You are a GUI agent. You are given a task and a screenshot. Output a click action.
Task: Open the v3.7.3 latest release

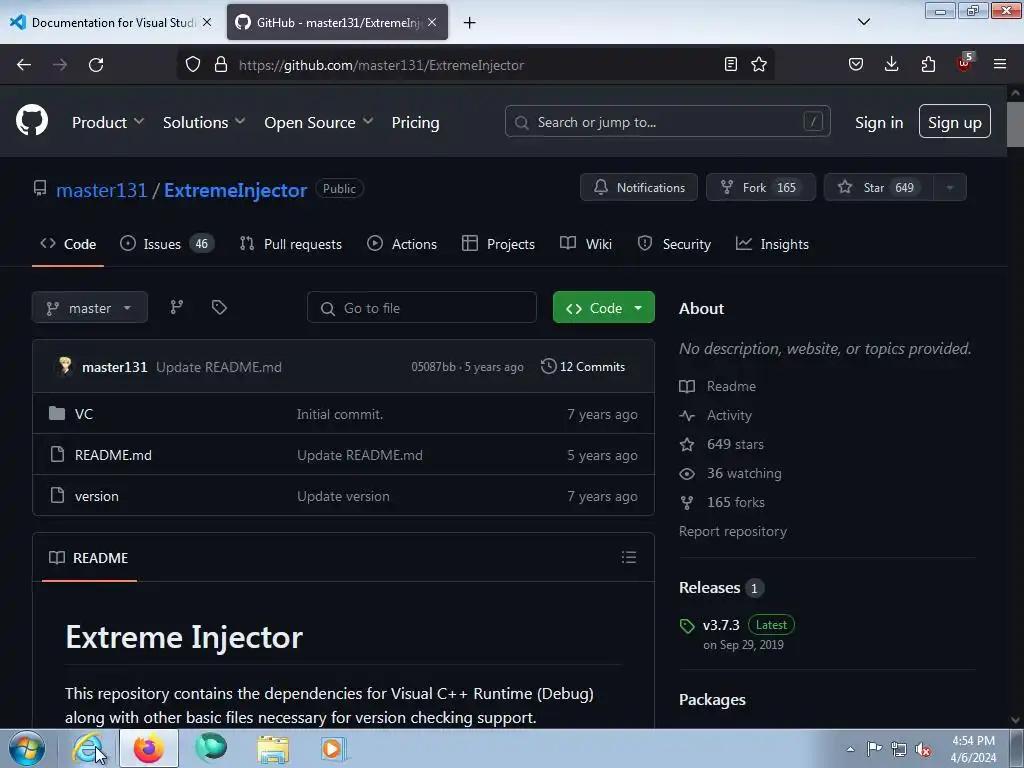point(721,625)
